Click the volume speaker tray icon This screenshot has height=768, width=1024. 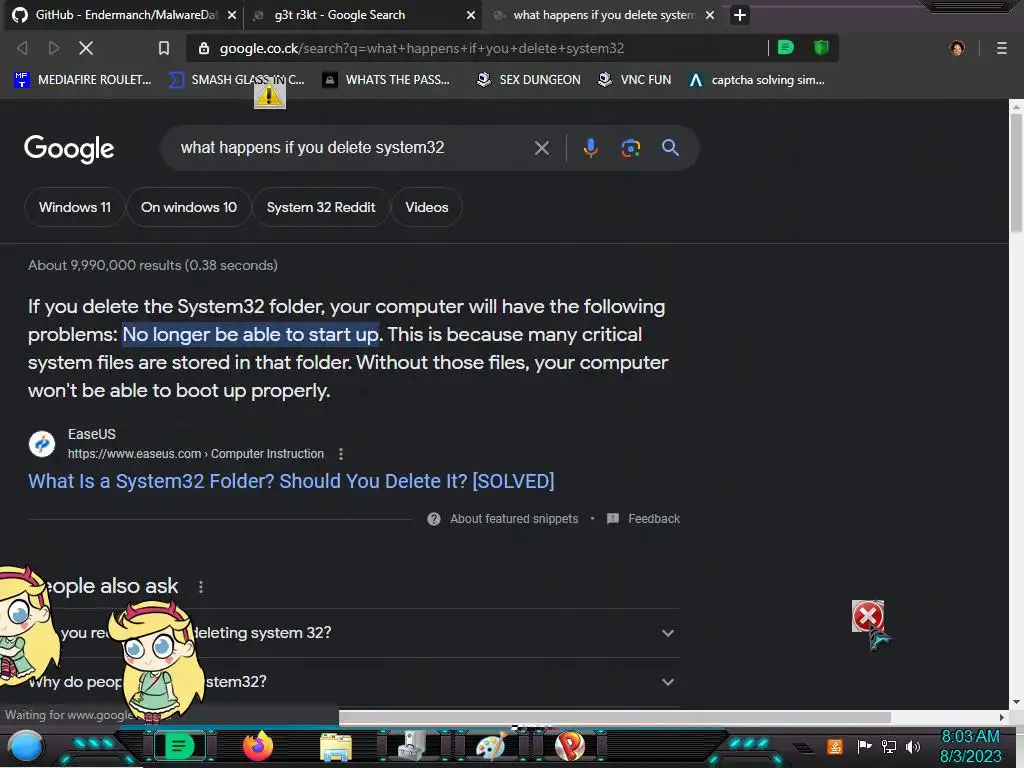pyautogui.click(x=913, y=746)
